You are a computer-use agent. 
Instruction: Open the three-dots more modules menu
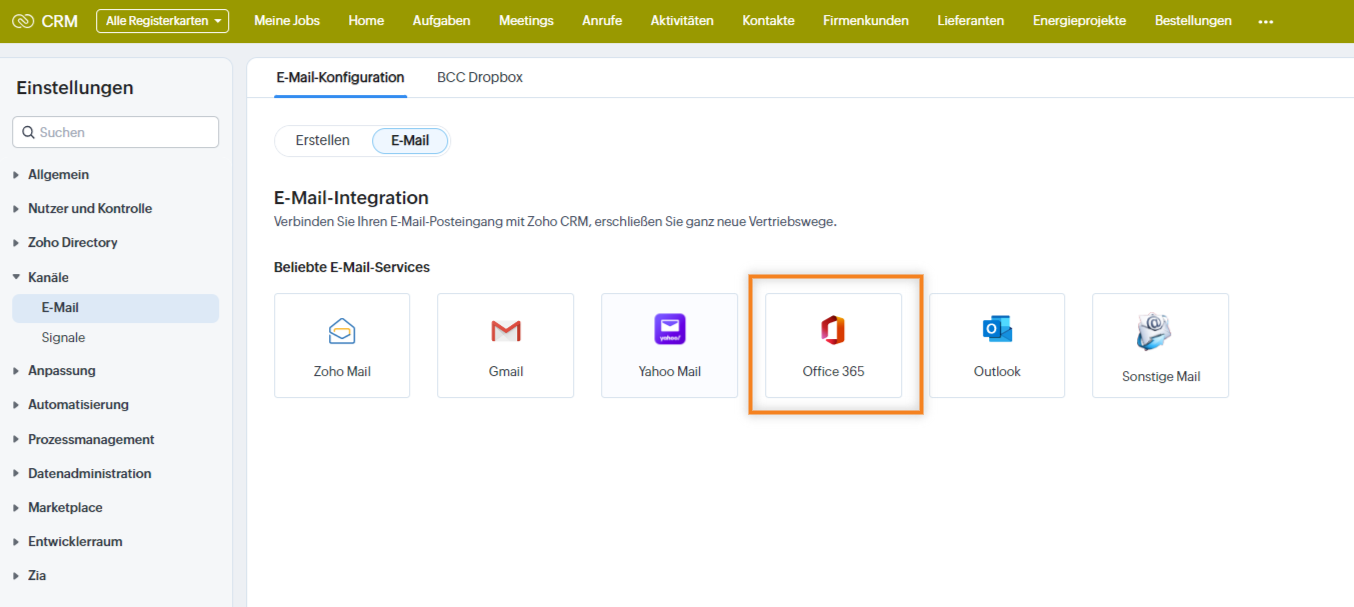pyautogui.click(x=1266, y=21)
